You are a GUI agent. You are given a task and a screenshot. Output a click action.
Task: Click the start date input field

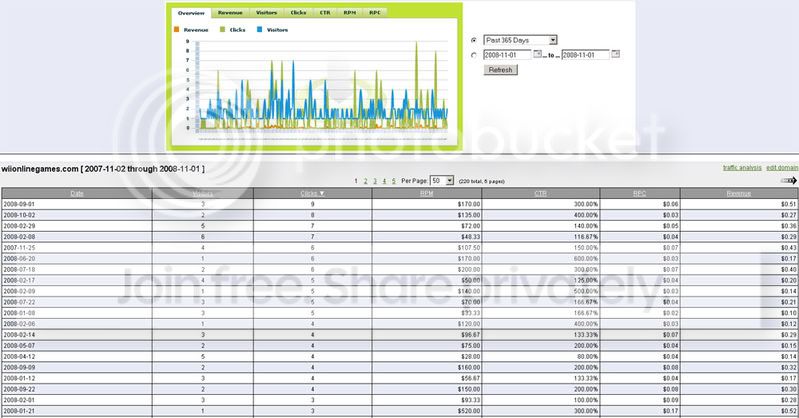pyautogui.click(x=507, y=55)
